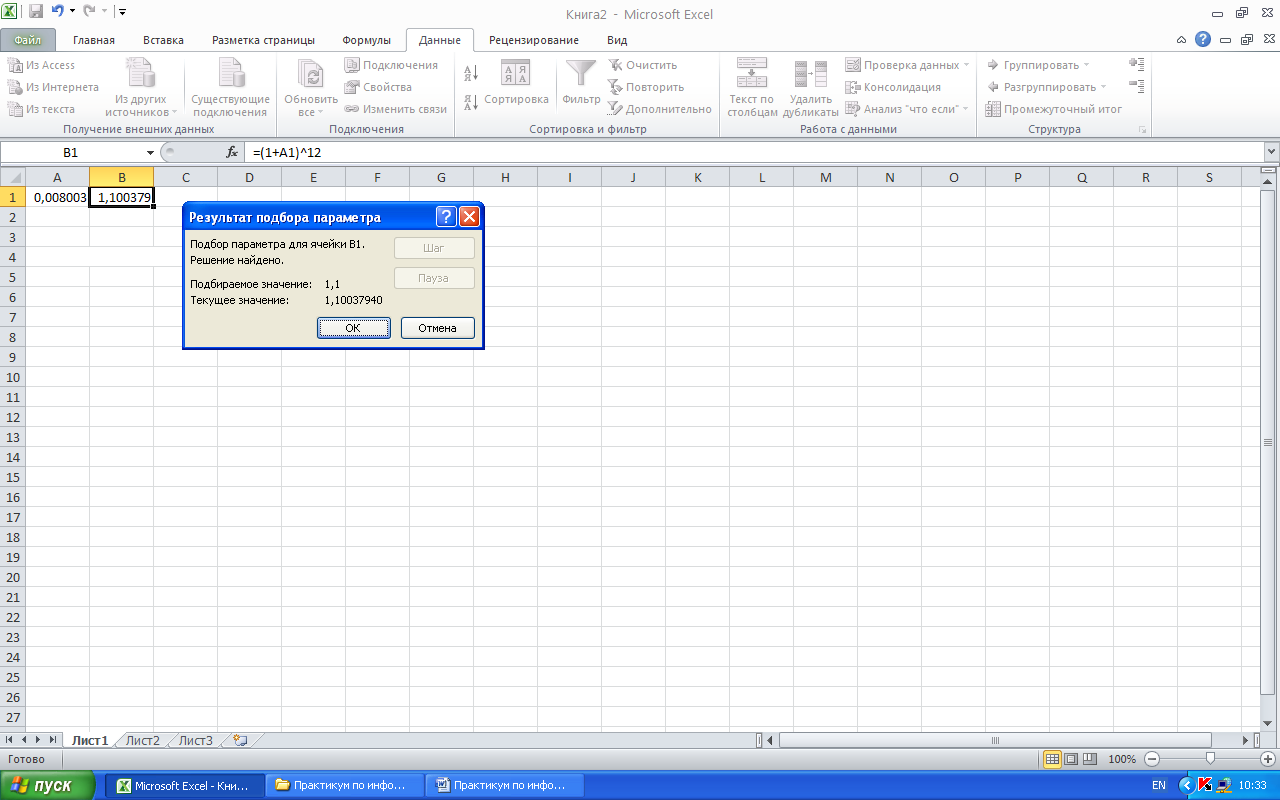The width and height of the screenshot is (1280, 800).
Task: Click Cancel (Отмена) in Goal Seek dialog
Action: point(438,328)
